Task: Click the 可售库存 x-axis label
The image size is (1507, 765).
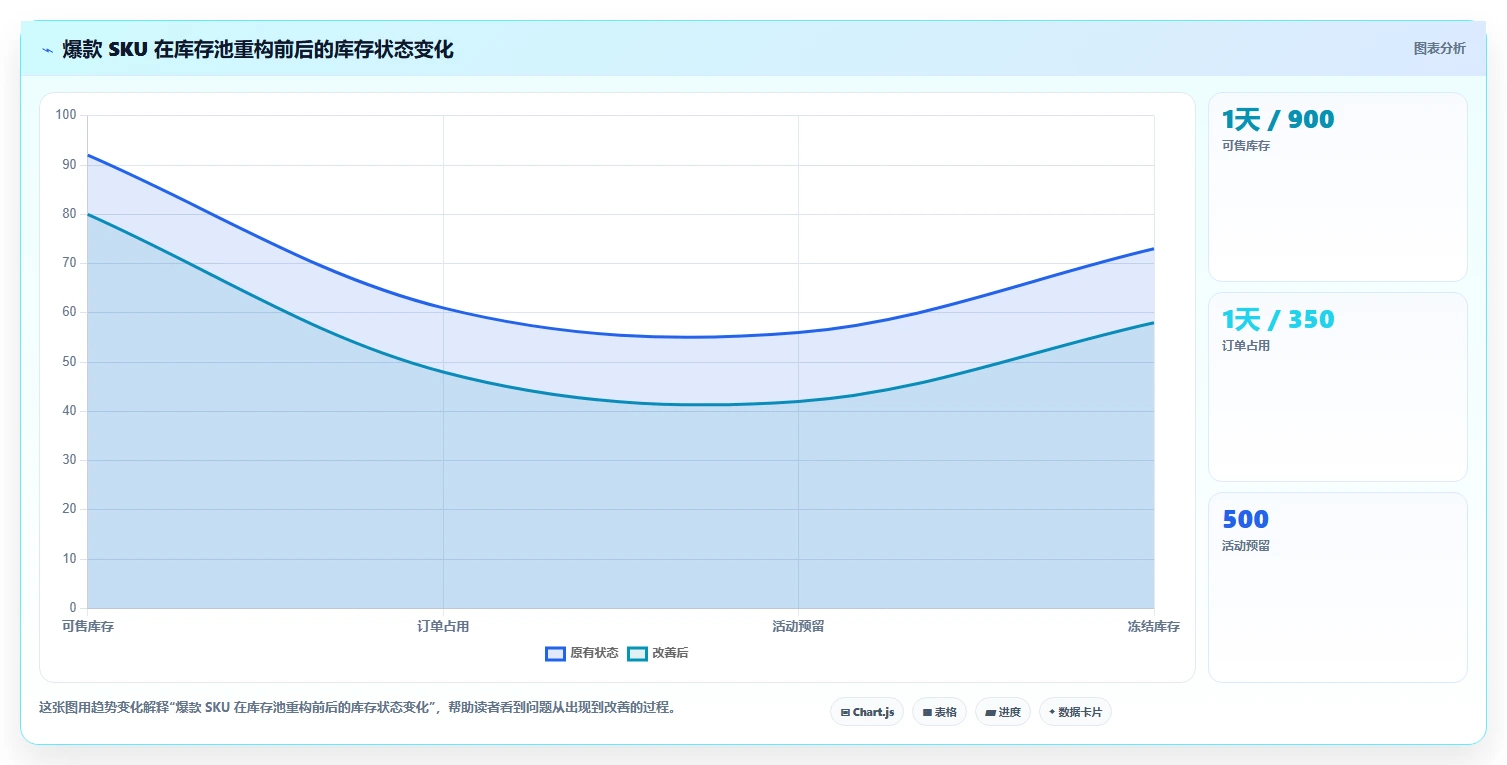Action: [88, 627]
